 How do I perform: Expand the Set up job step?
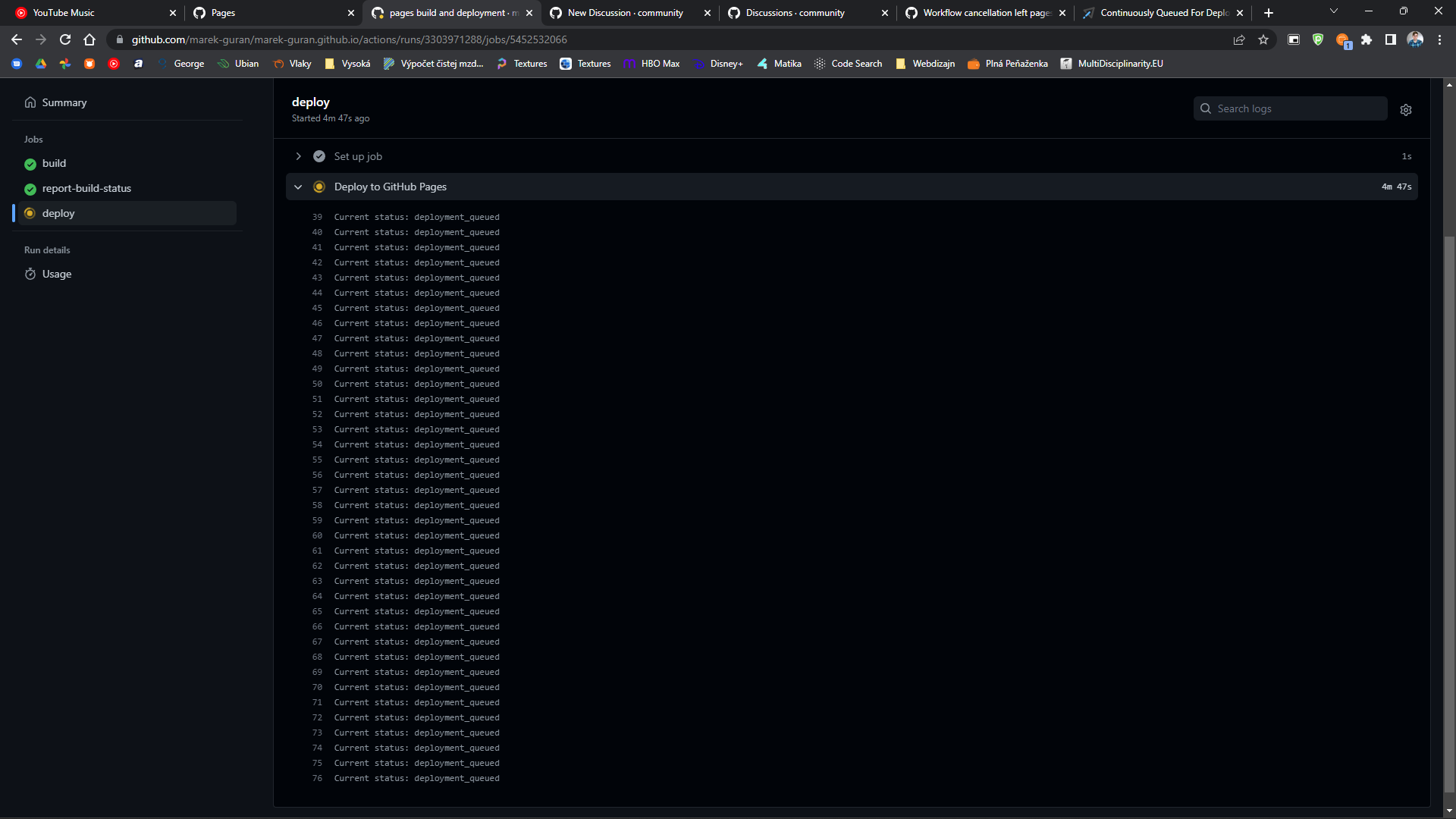(298, 156)
